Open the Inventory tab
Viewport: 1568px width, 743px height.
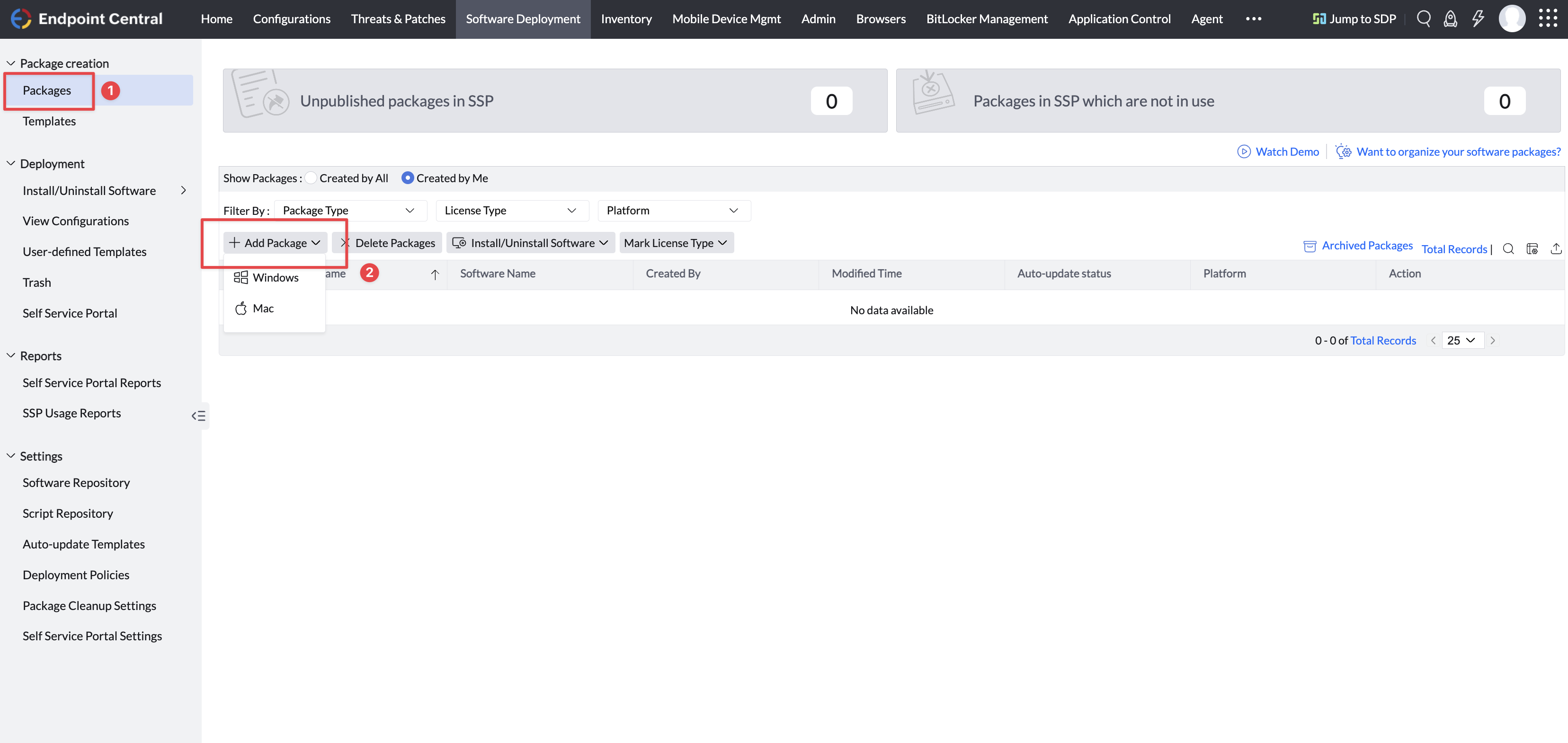click(626, 19)
